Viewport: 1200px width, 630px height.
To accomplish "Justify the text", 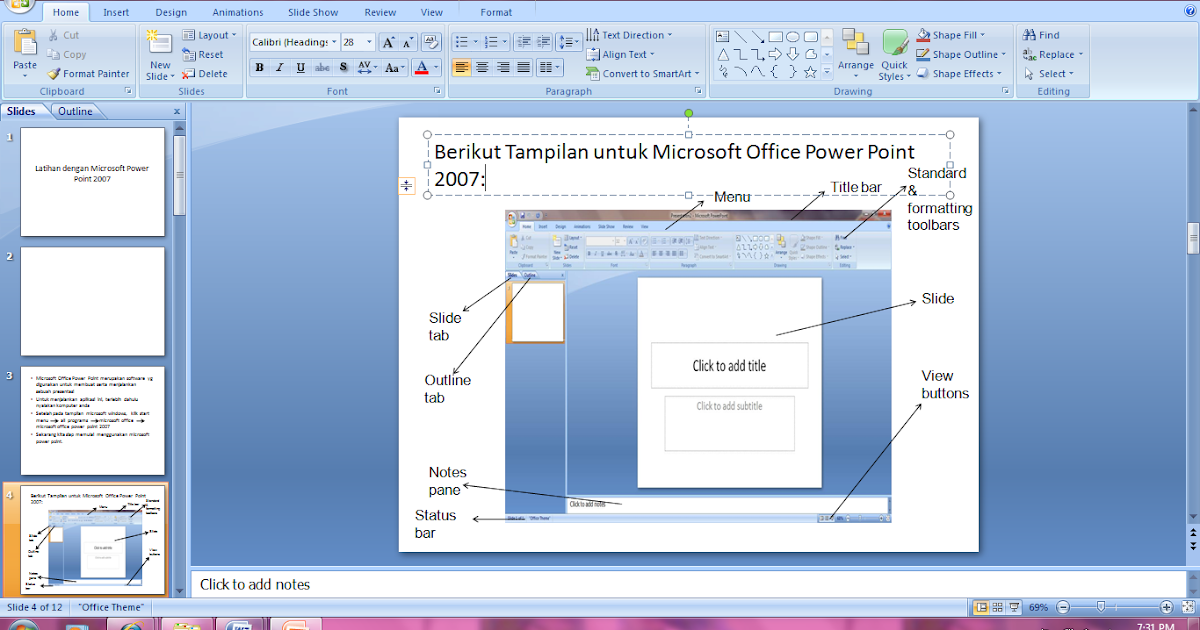I will [x=523, y=67].
